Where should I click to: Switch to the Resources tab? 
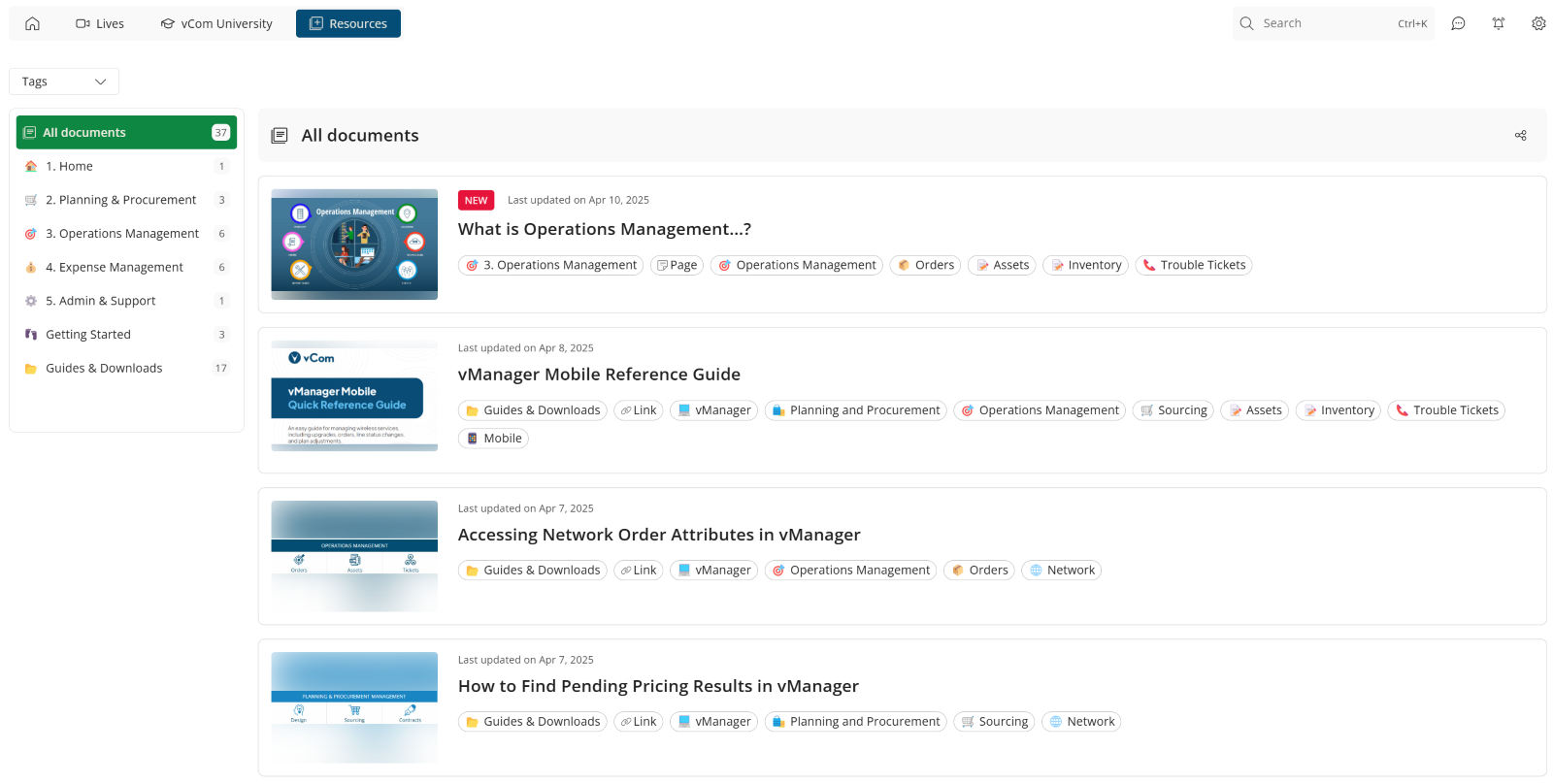click(x=347, y=23)
